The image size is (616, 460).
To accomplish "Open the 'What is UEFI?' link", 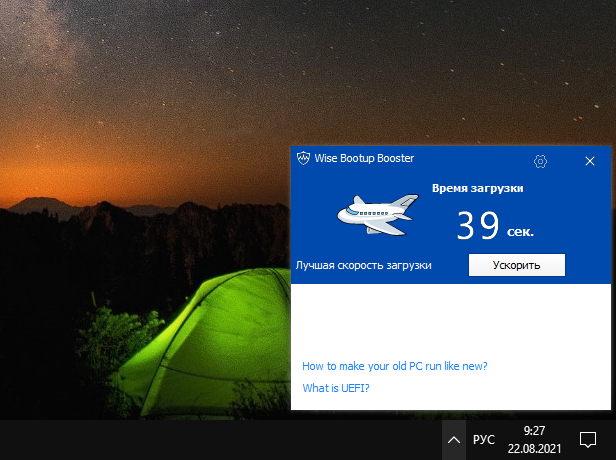I will coord(336,388).
